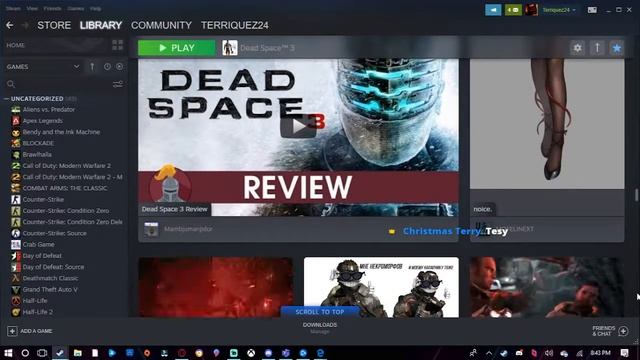Open File Explorer from taskbar

[78, 353]
